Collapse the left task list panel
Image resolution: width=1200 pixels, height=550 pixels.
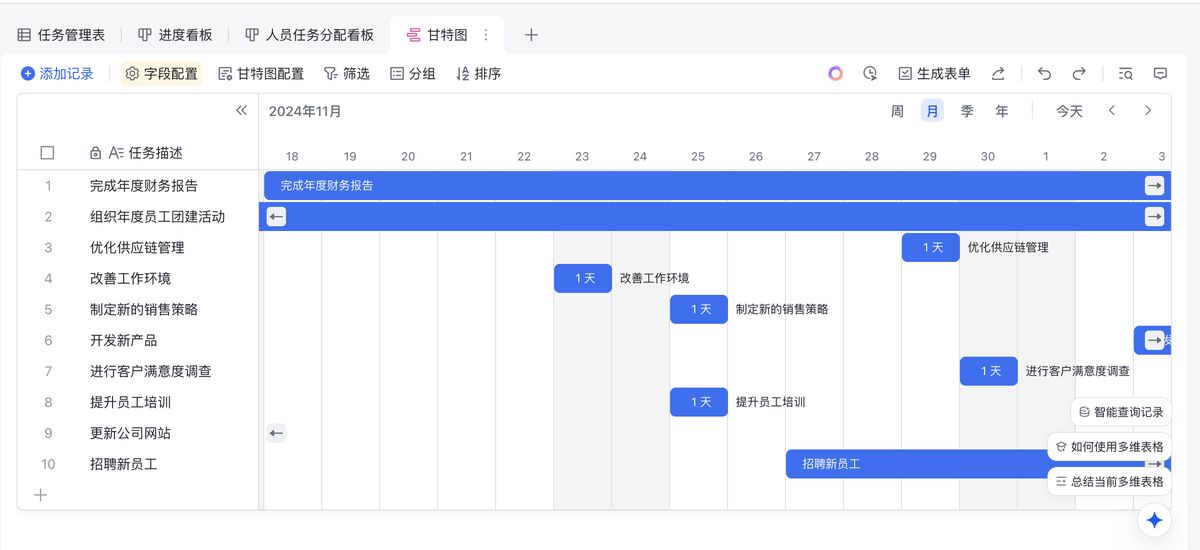(x=241, y=111)
